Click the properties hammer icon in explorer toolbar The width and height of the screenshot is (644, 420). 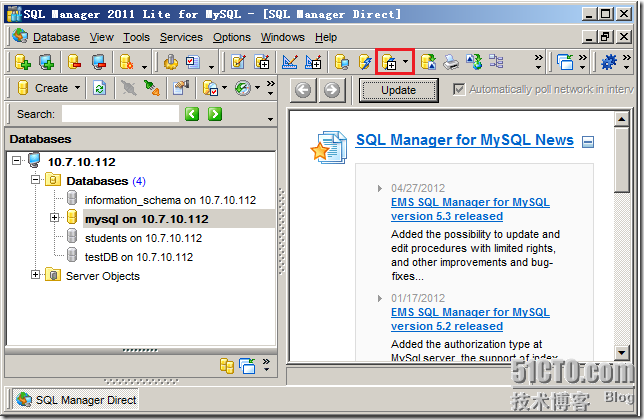(181, 88)
